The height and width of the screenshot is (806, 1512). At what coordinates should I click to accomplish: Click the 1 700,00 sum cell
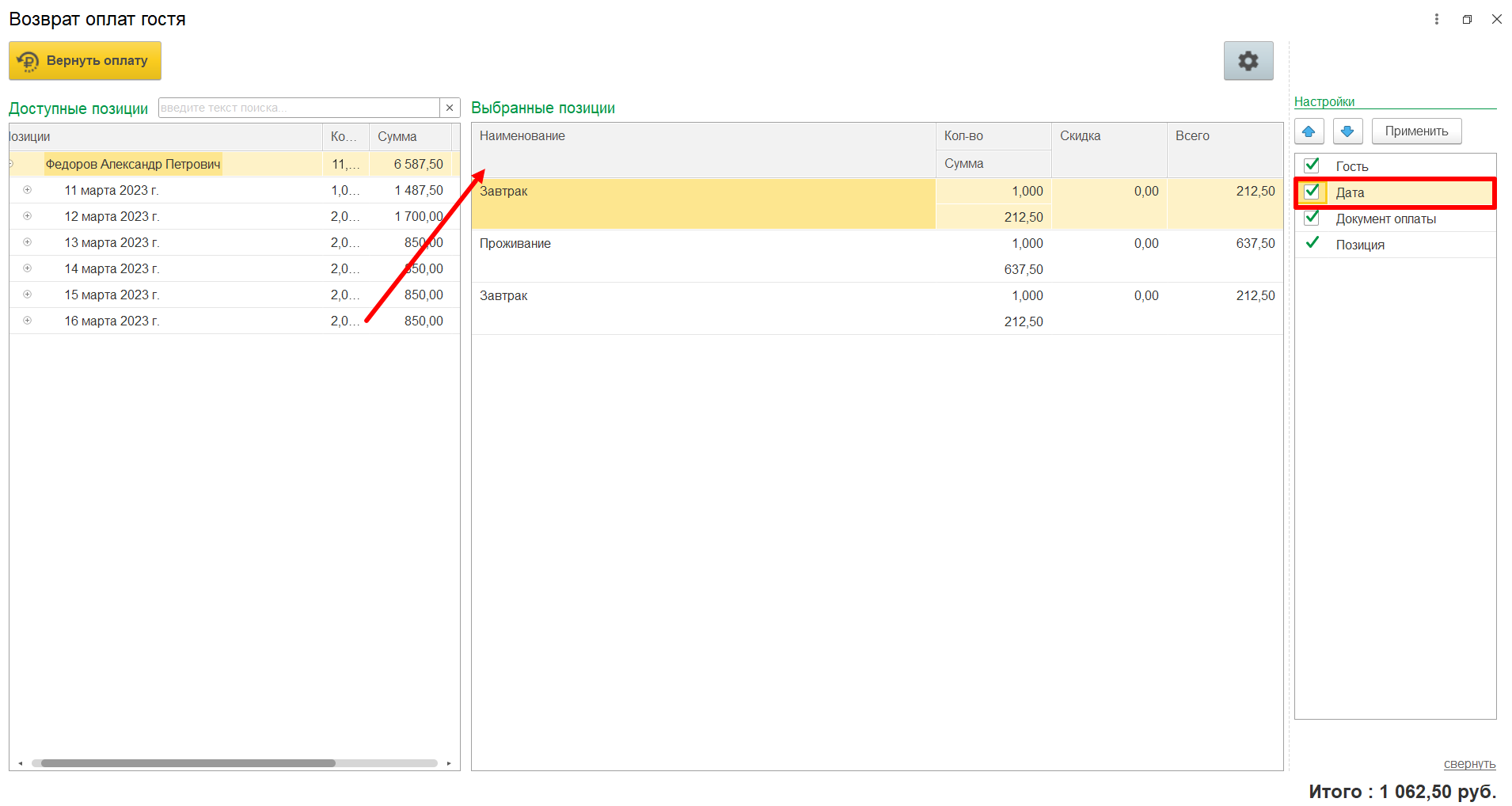pos(418,216)
